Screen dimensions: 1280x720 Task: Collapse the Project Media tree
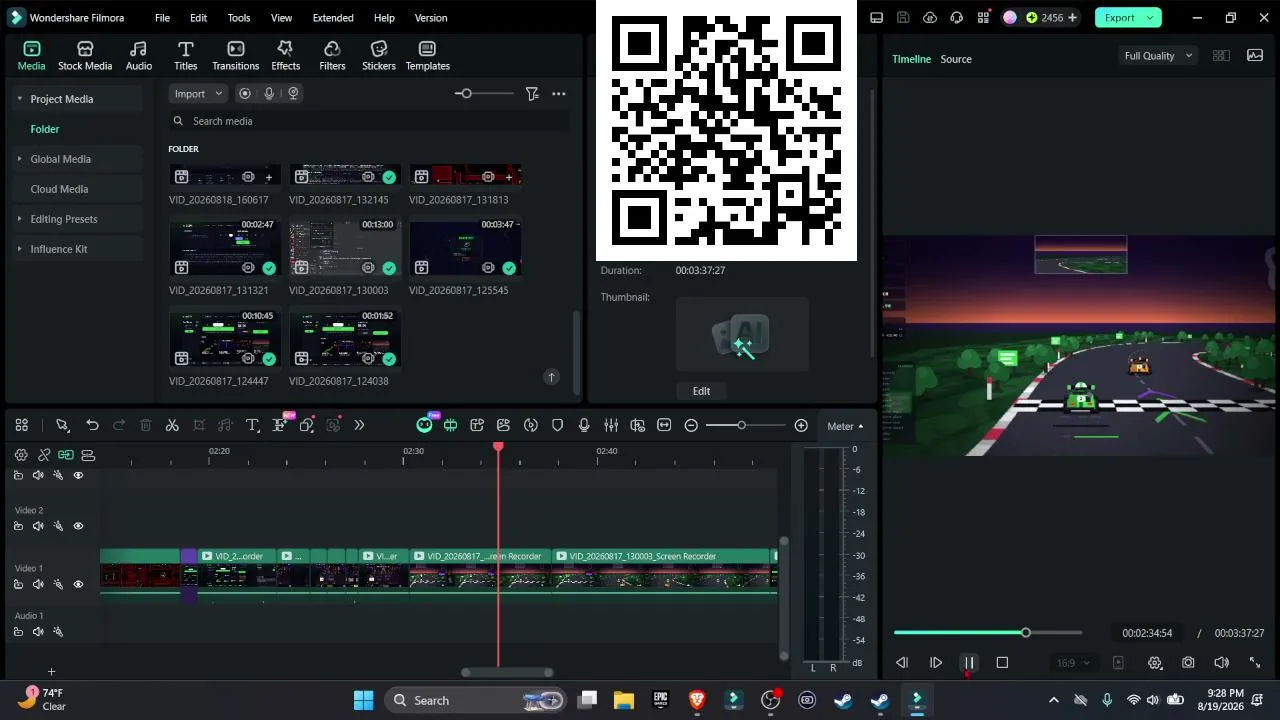[20, 99]
